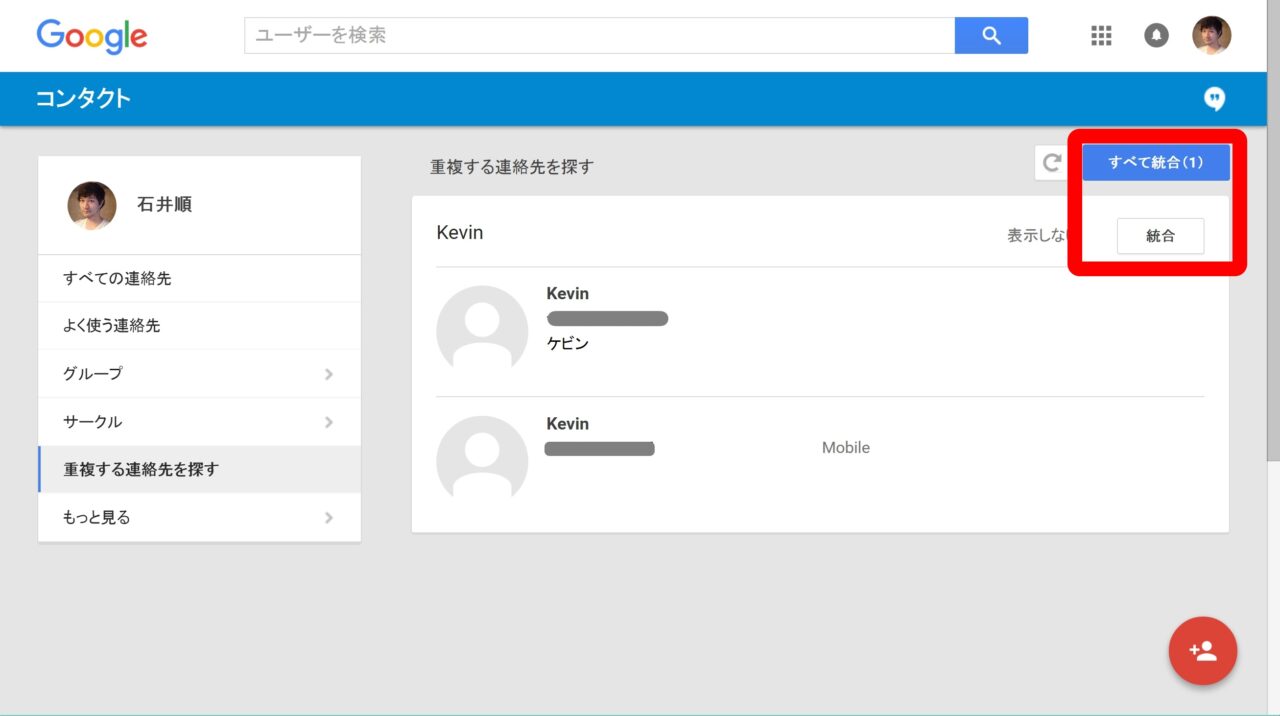Click the red add contact button
Viewport: 1280px width, 716px height.
point(1202,651)
